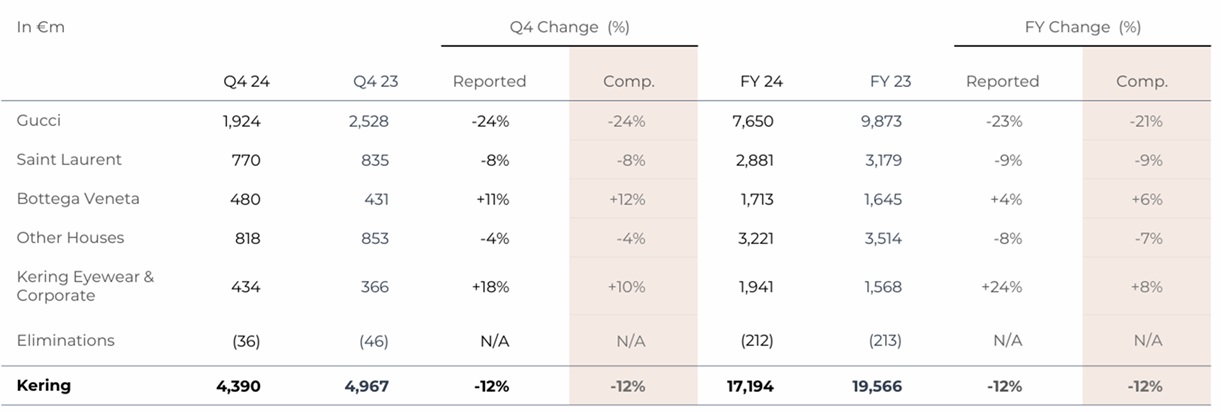This screenshot has width=1221, height=412.
Task: Click the Bottega Veneta row label
Action: [x=78, y=198]
